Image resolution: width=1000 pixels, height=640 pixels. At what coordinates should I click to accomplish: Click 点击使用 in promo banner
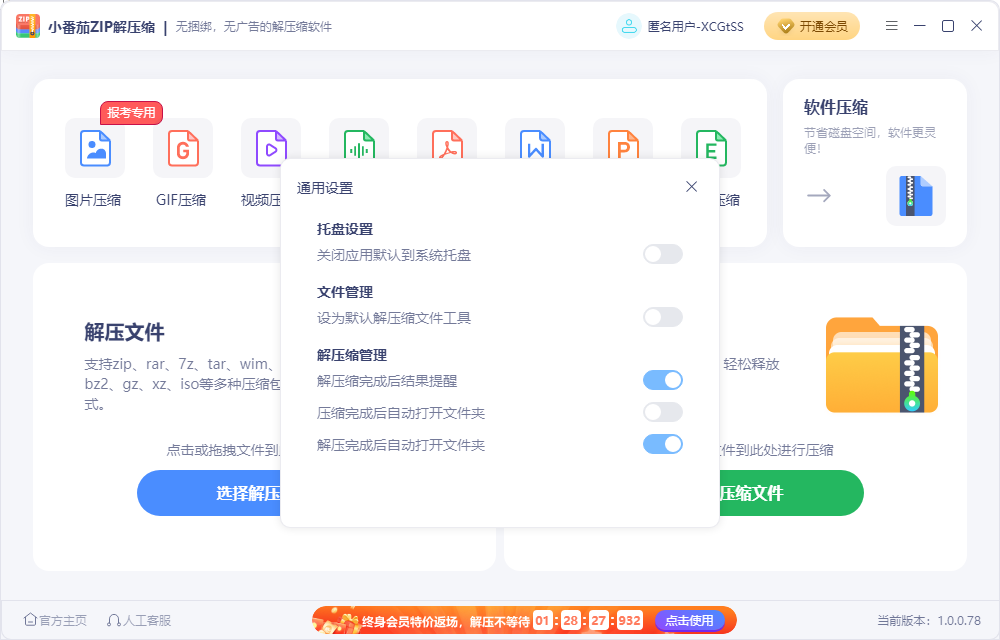pos(689,620)
